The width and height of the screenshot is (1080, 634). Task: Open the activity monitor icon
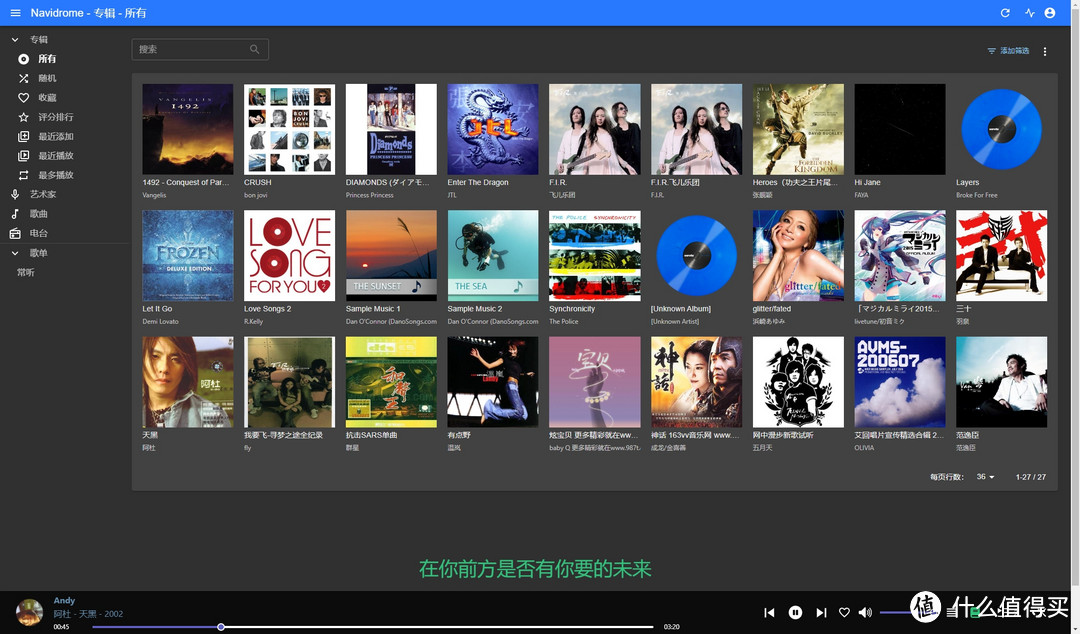[1030, 13]
